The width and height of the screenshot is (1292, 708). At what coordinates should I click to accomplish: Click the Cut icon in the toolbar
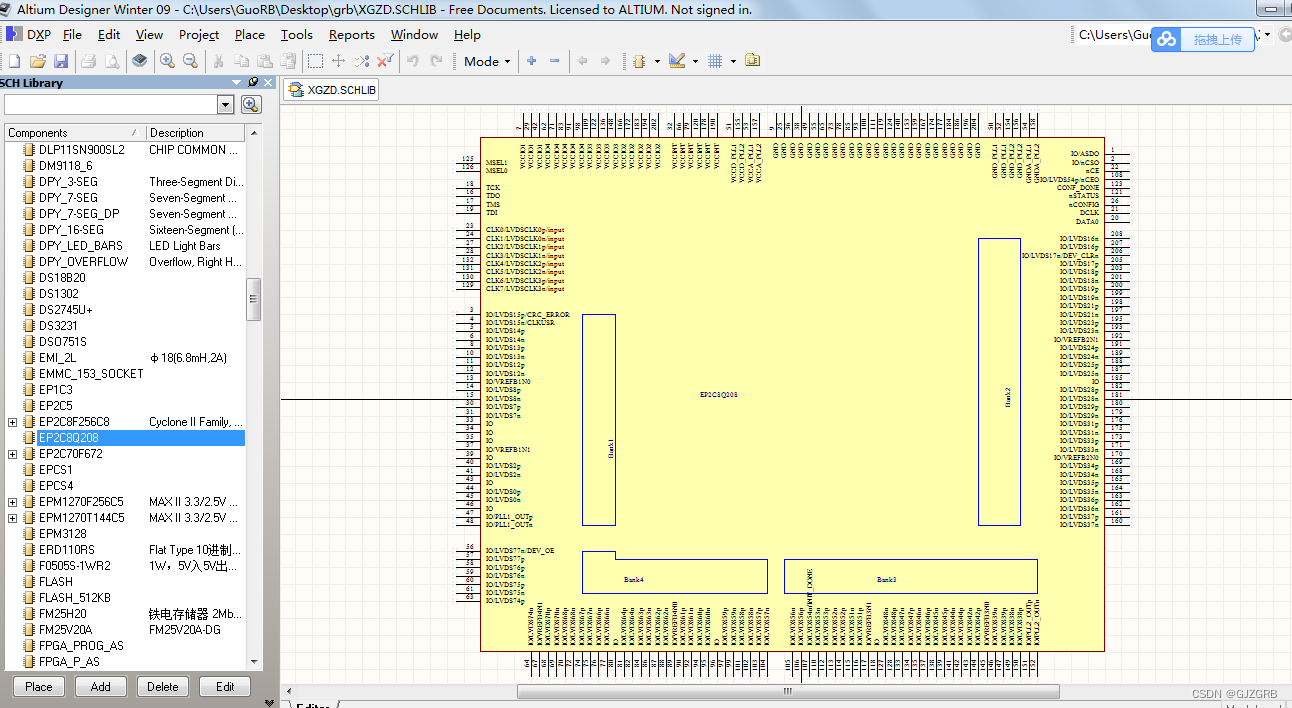point(219,61)
